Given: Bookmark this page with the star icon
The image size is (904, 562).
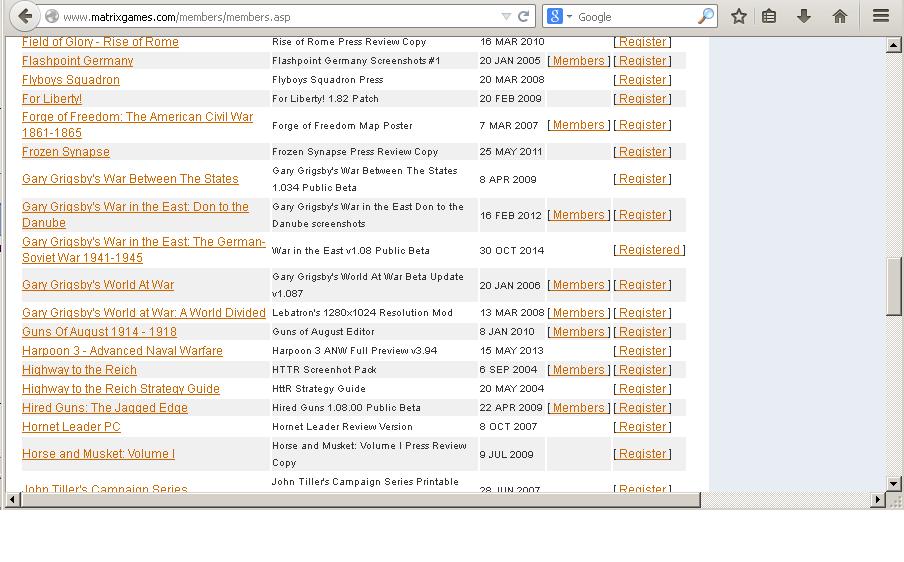Looking at the screenshot, I should click(x=739, y=16).
